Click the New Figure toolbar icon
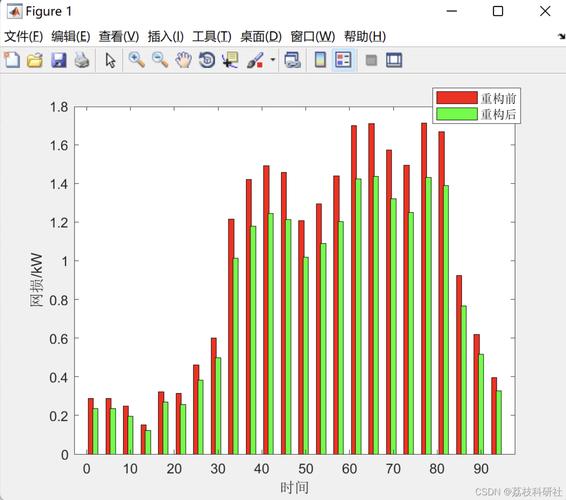Viewport: 566px width, 500px height. tap(12, 60)
